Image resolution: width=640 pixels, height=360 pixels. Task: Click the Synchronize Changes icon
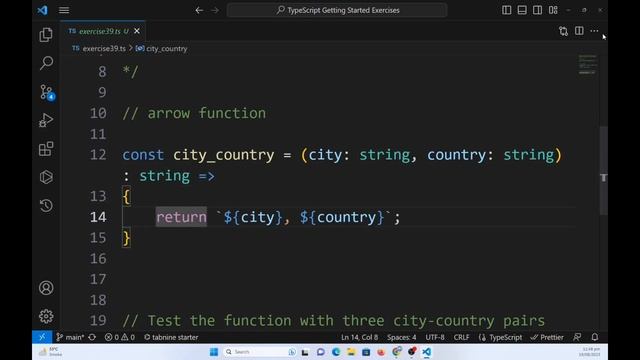[x=92, y=337]
